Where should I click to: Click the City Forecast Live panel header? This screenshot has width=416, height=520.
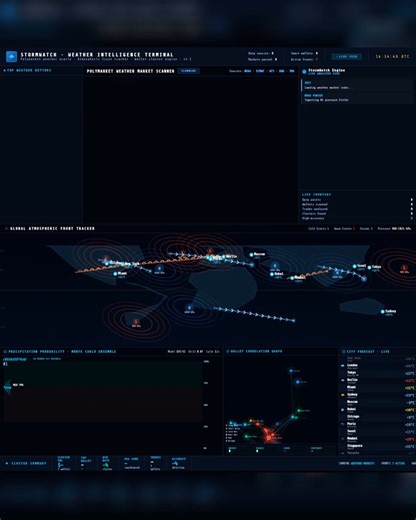click(x=366, y=352)
